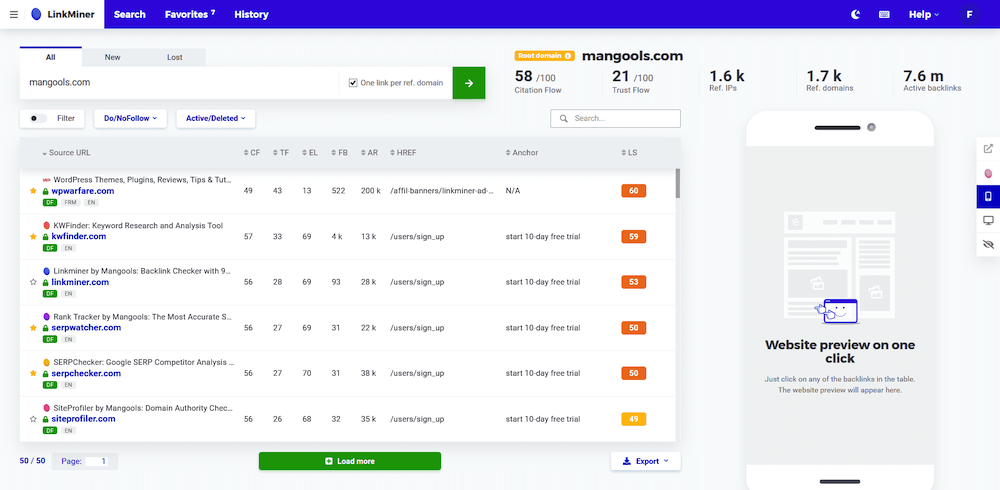Open backlink in new tab icon
This screenshot has width=1000, height=490.
pyautogui.click(x=988, y=149)
